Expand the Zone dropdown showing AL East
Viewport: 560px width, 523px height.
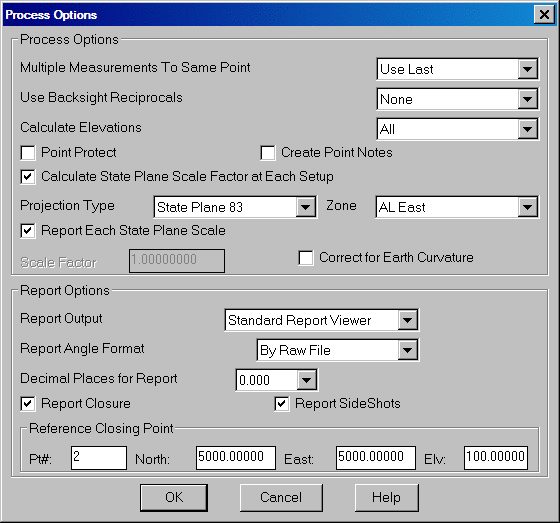coord(457,207)
